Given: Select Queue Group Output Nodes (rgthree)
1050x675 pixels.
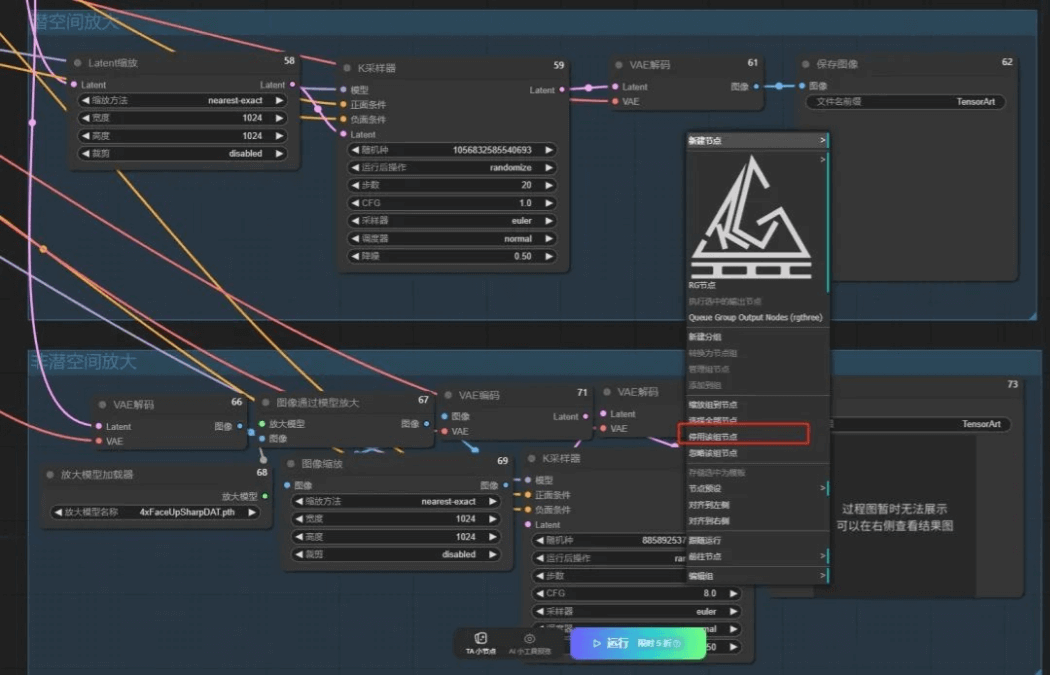Looking at the screenshot, I should (755, 317).
